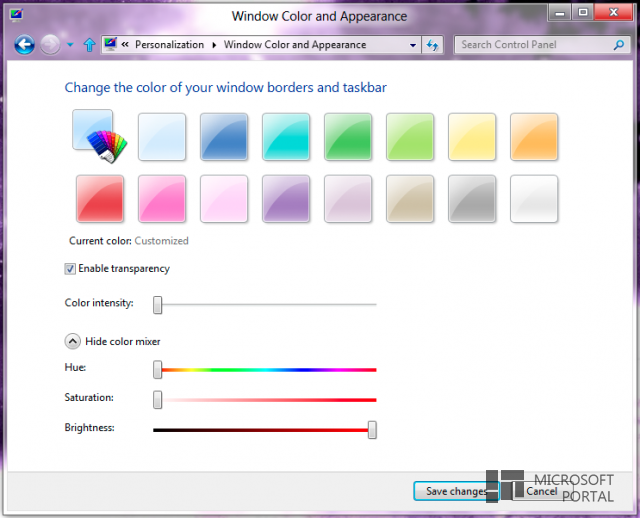Image resolution: width=640 pixels, height=518 pixels.
Task: Choose the deep blue color swatch
Action: click(x=224, y=137)
